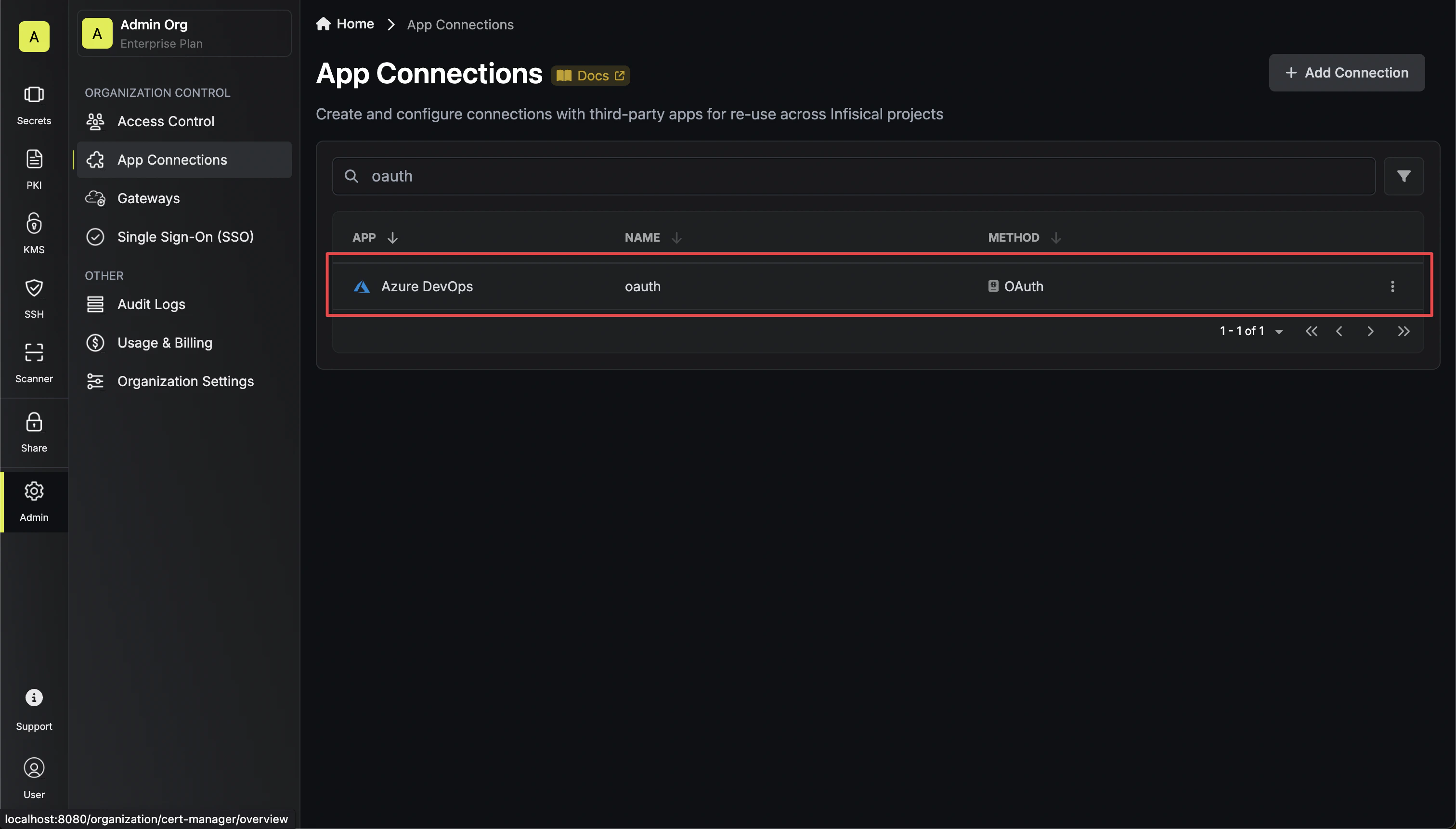Click the yellow A organization avatar
Image resolution: width=1456 pixels, height=829 pixels.
pyautogui.click(x=34, y=37)
